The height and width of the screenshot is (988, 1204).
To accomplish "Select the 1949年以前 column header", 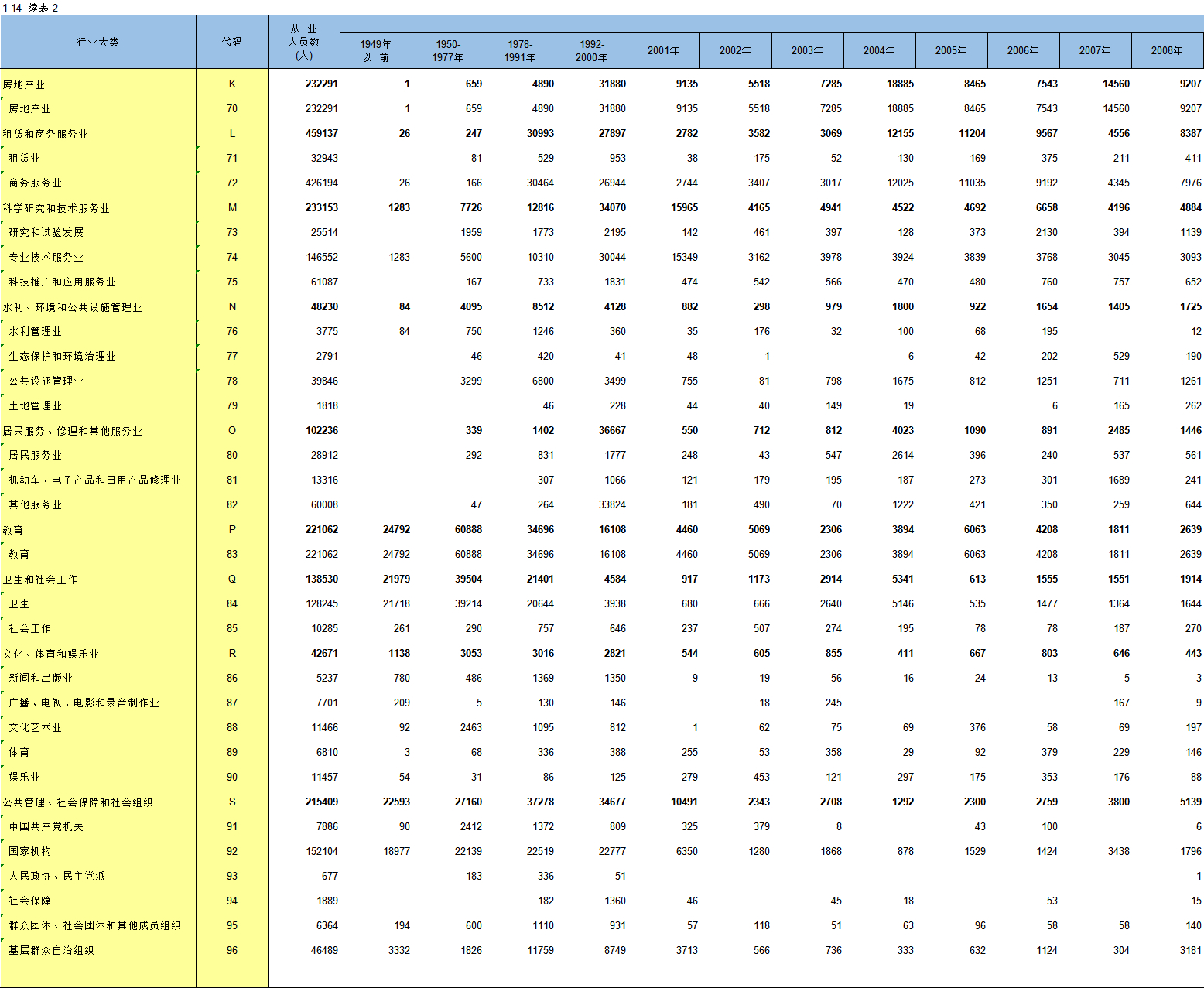I will [x=376, y=51].
